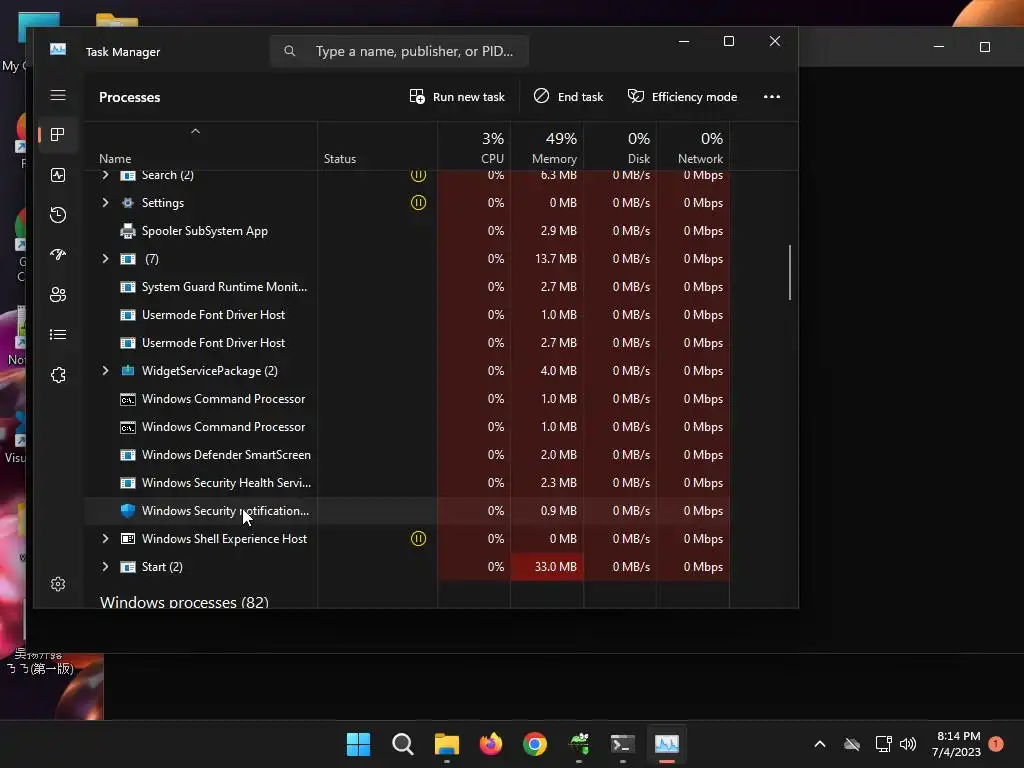The width and height of the screenshot is (1024, 768).
Task: Click the Spooler SubSystem App name
Action: (x=204, y=231)
